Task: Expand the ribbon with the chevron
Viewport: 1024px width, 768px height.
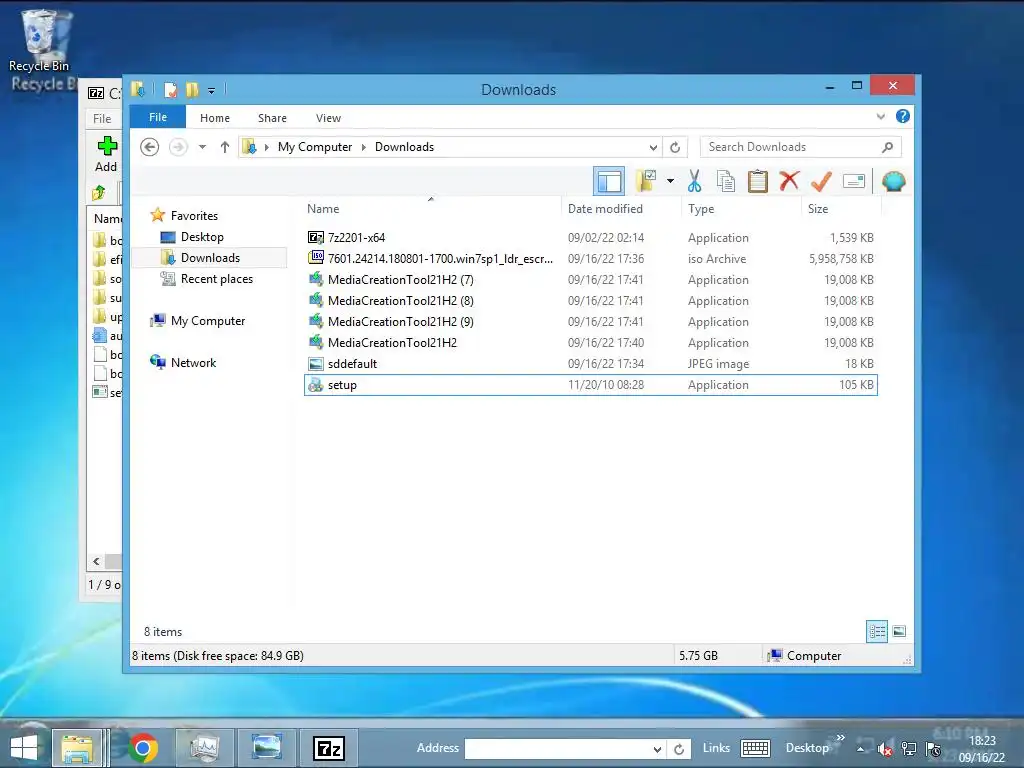Action: 880,117
